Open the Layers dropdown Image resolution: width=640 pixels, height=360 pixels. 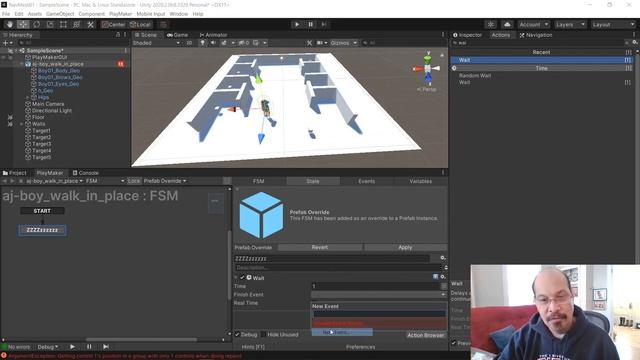[x=570, y=24]
